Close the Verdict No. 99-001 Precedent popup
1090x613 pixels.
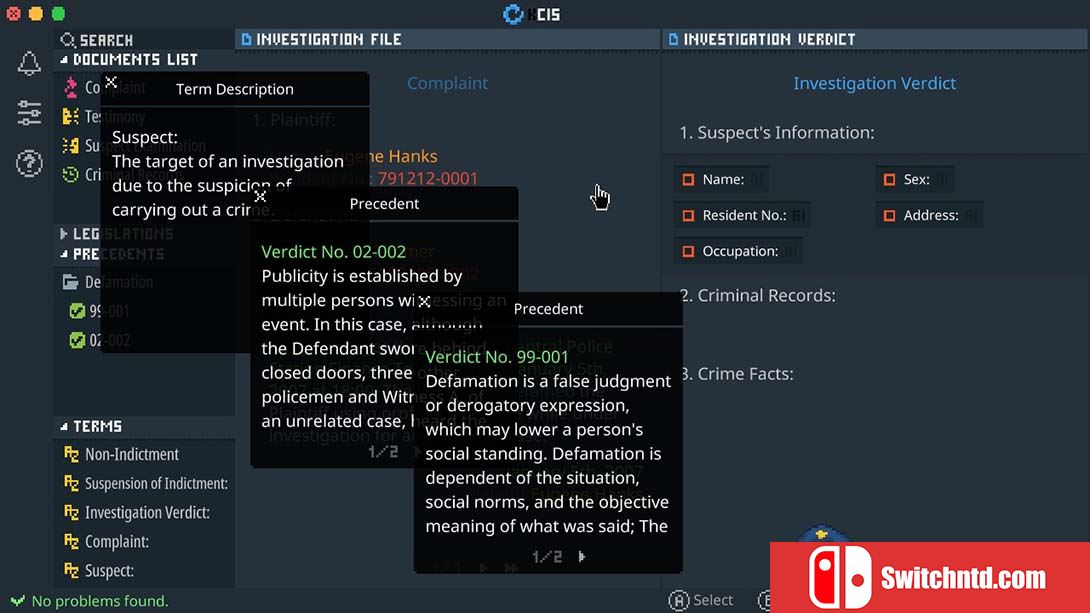[424, 302]
